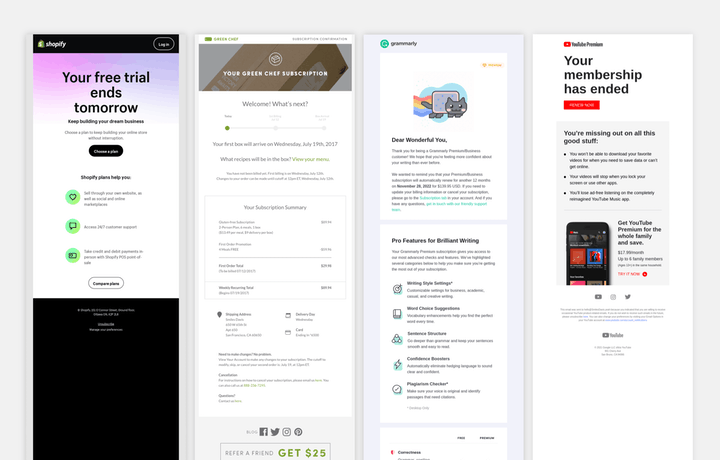Click the red Renew Now button
Viewport: 720px width, 460px height.
point(582,105)
